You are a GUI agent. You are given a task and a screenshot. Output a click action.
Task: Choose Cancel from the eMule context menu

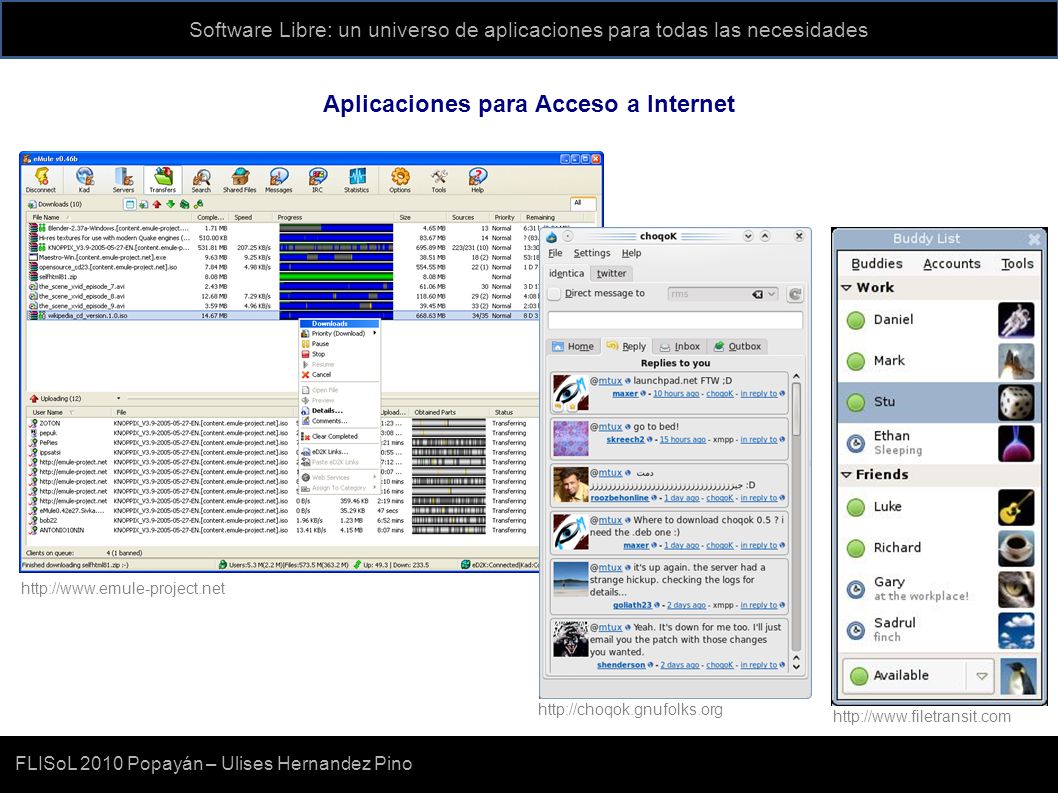tap(339, 375)
